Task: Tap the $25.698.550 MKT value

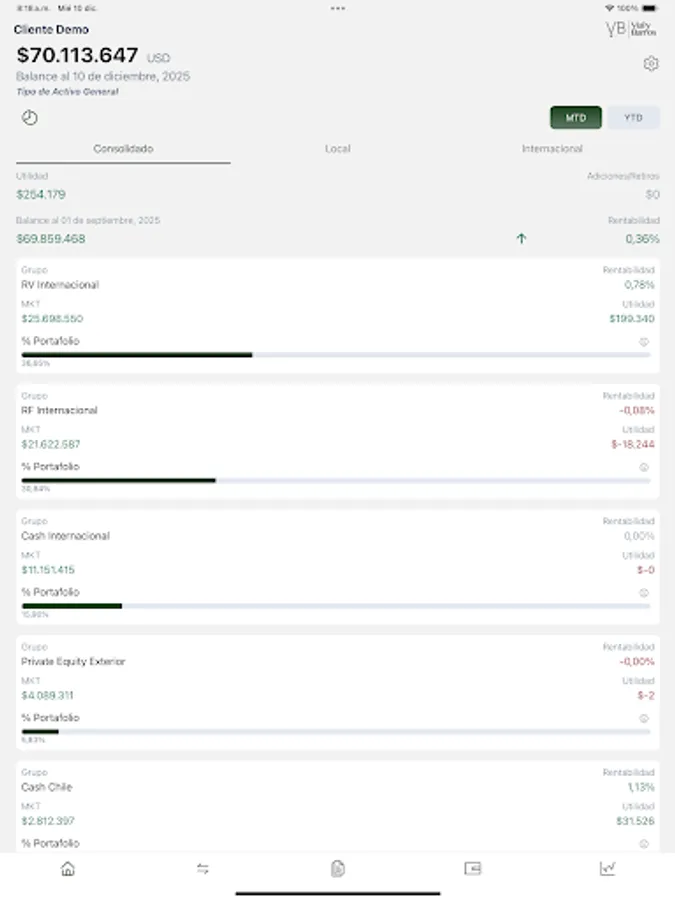Action: (52, 319)
